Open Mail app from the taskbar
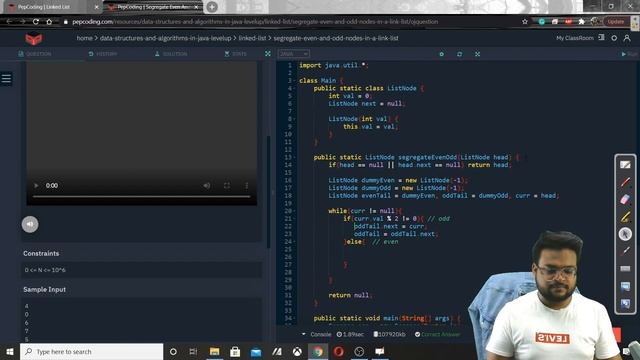 256,351
